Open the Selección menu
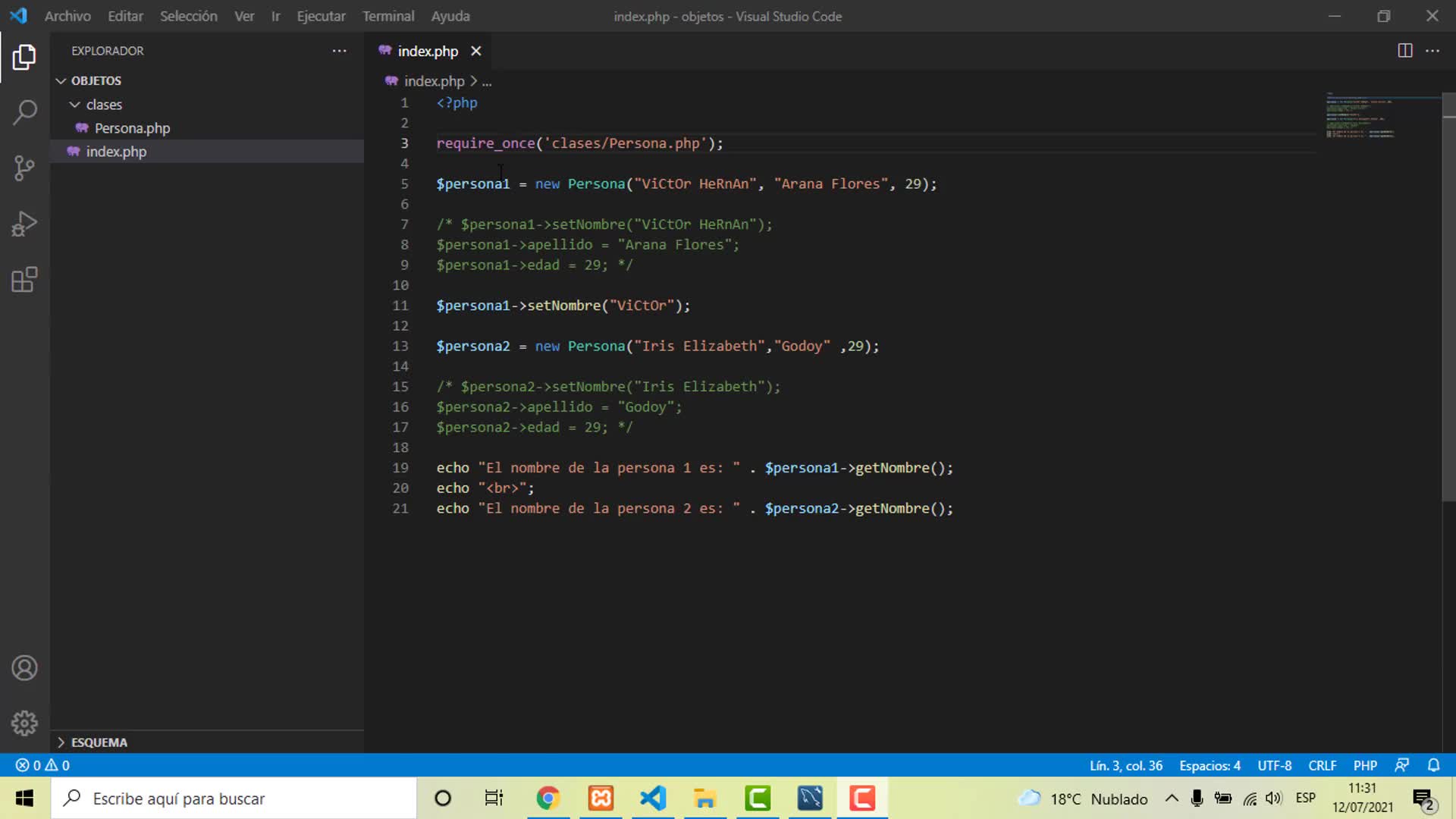Screen dimensions: 1456x819 [188, 16]
